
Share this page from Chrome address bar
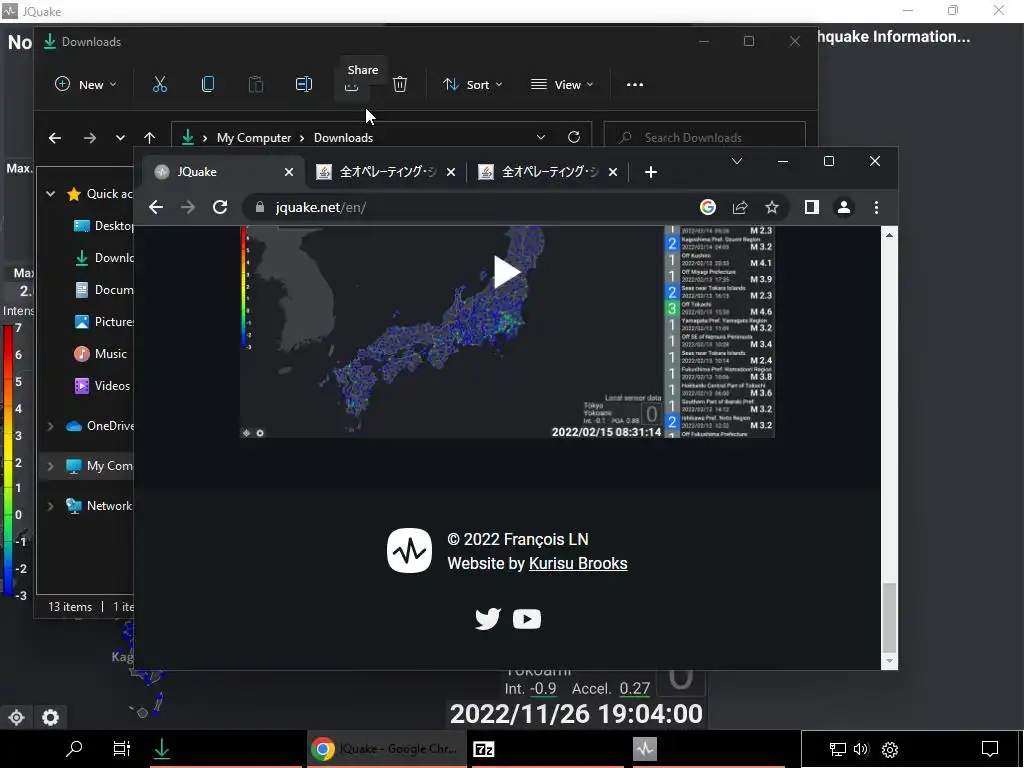(x=740, y=207)
